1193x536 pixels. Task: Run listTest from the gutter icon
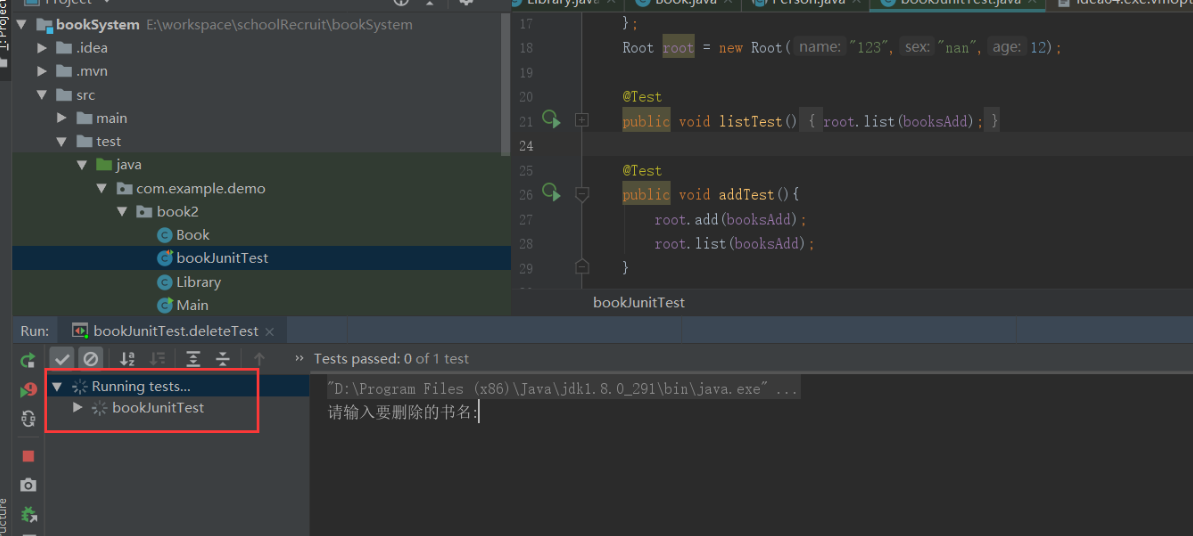(551, 120)
